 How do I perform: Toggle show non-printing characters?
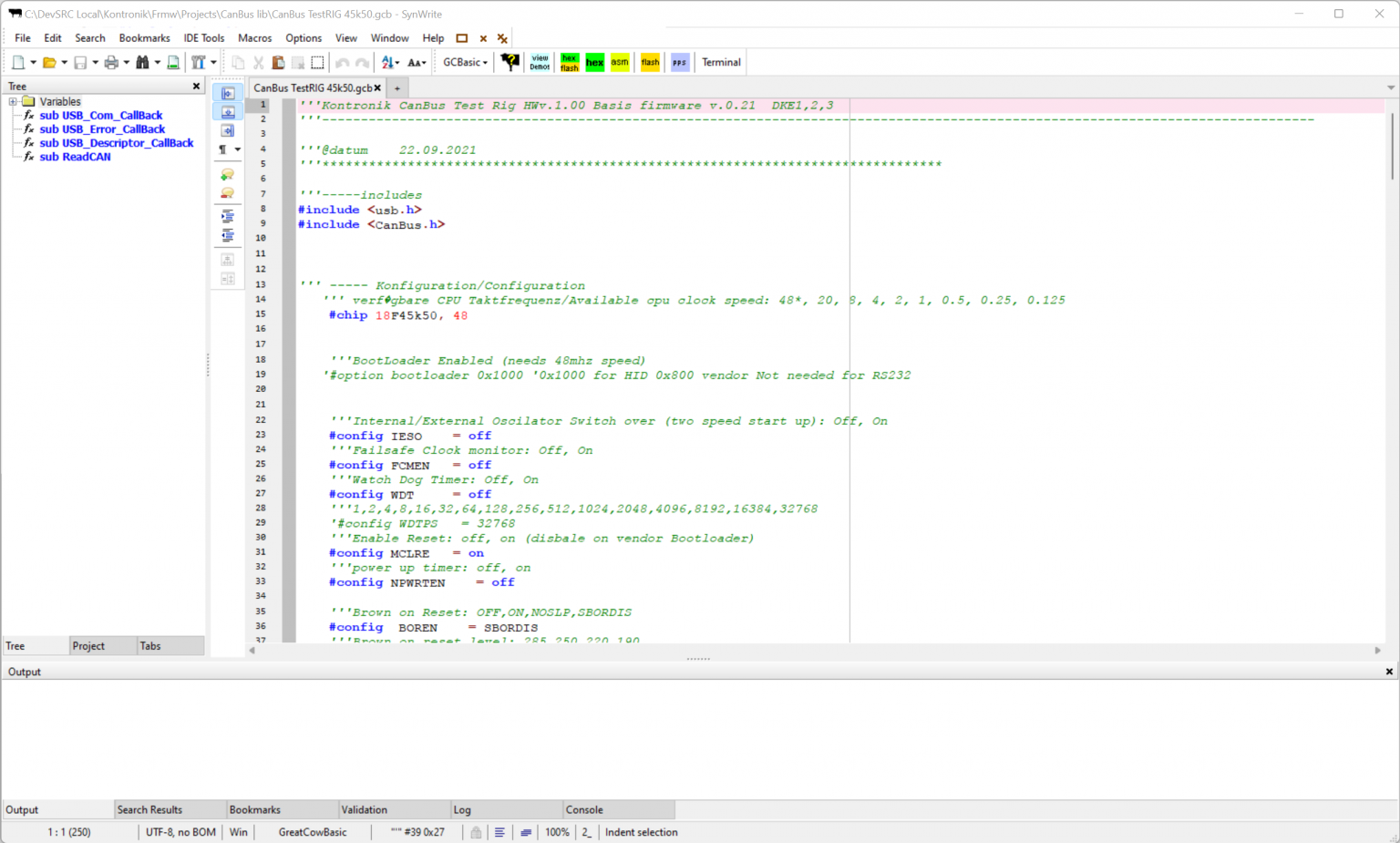[x=223, y=149]
